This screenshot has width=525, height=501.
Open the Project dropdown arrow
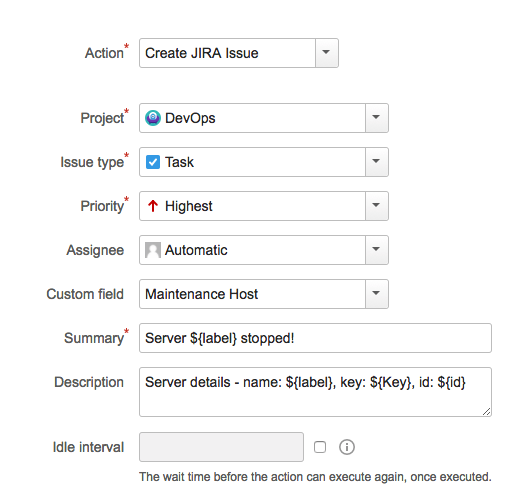tap(376, 118)
